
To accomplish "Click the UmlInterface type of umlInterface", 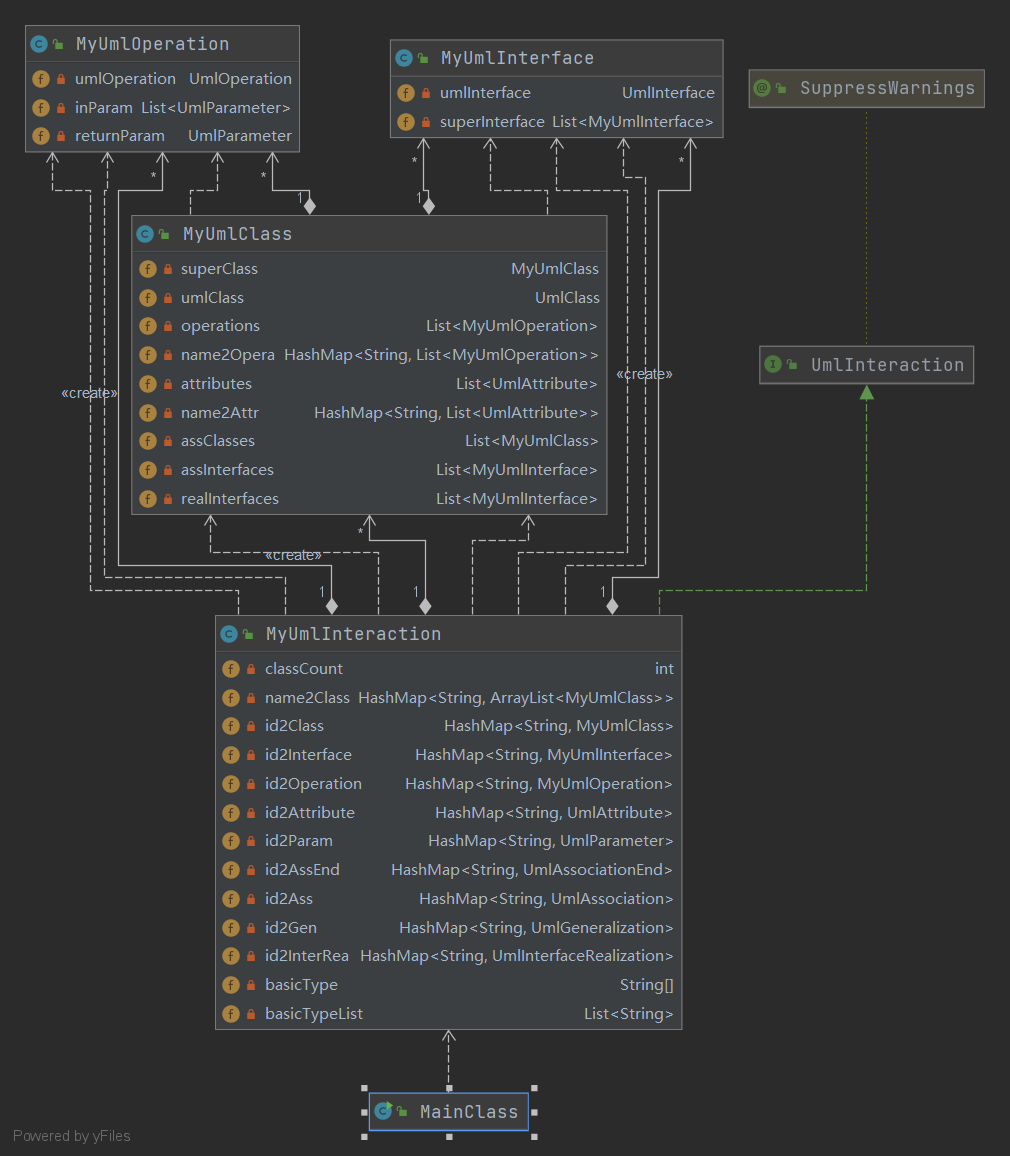I will (668, 93).
